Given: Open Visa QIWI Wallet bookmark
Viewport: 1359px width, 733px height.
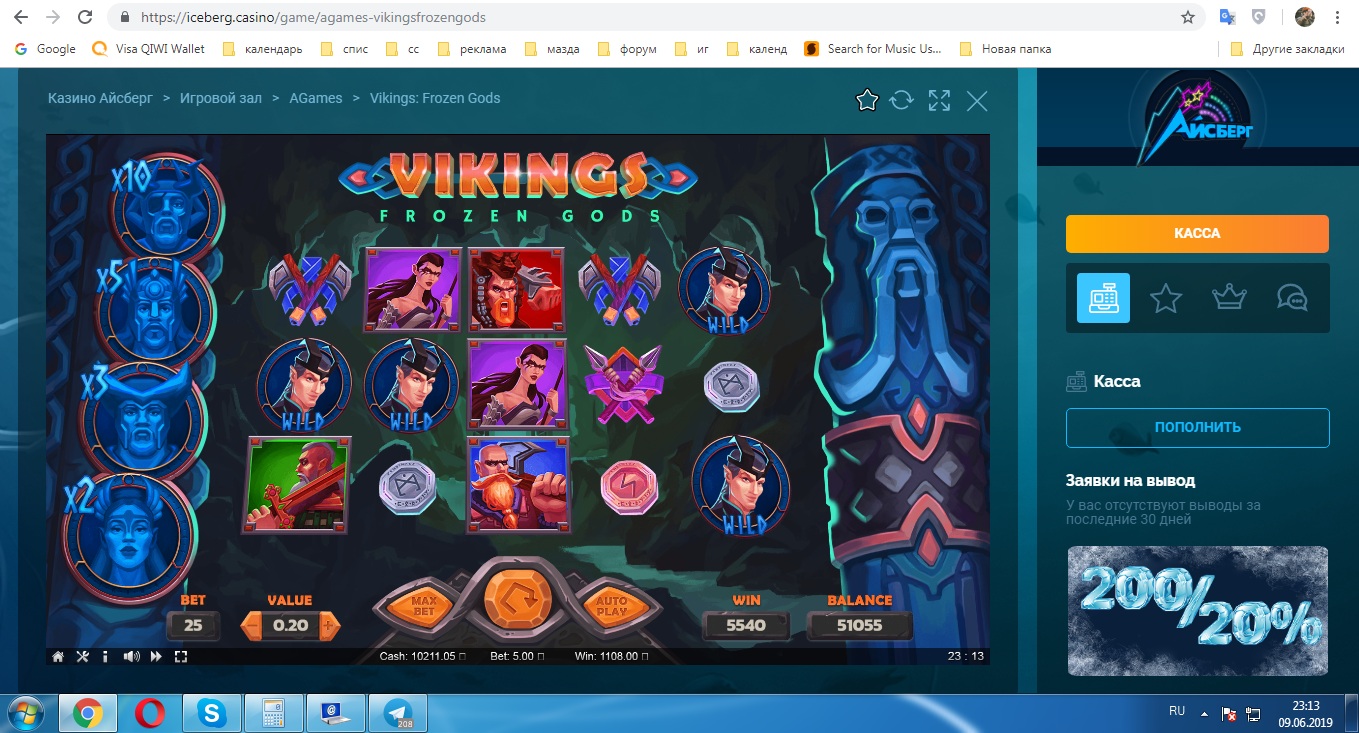Looking at the screenshot, I should click(x=148, y=48).
